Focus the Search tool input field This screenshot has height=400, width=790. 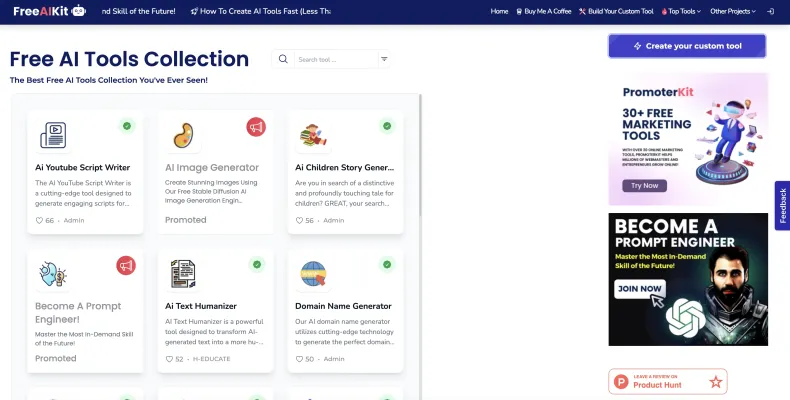tap(335, 60)
